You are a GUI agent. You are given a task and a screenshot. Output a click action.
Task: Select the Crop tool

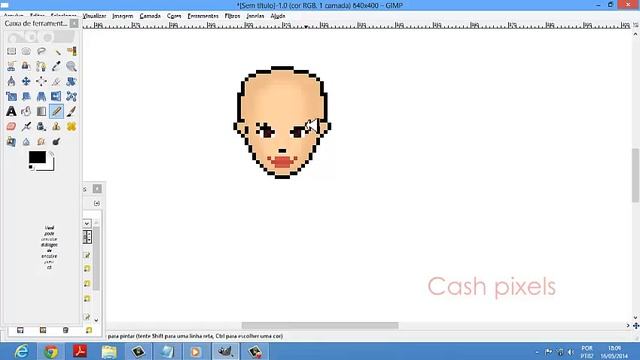point(56,81)
